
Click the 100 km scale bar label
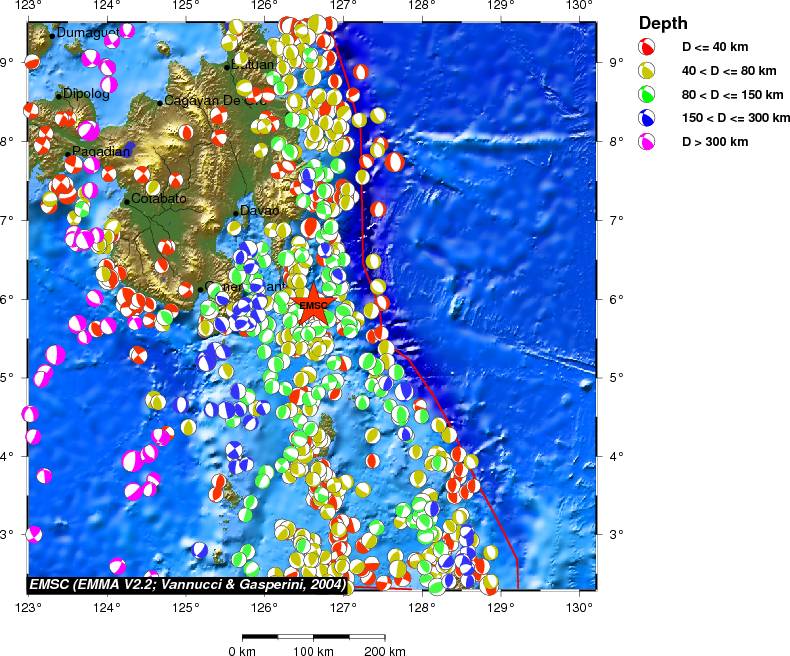pos(313,651)
